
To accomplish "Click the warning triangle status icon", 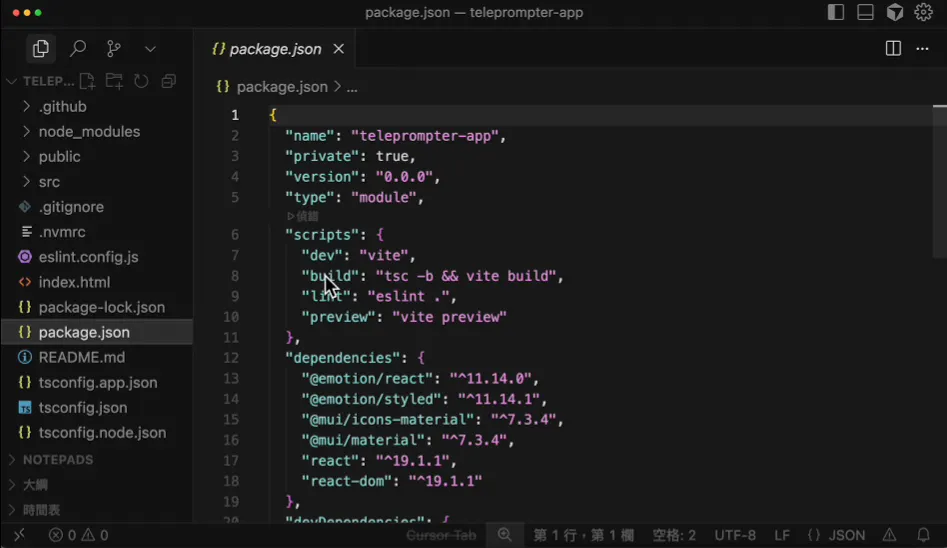I will 889,535.
